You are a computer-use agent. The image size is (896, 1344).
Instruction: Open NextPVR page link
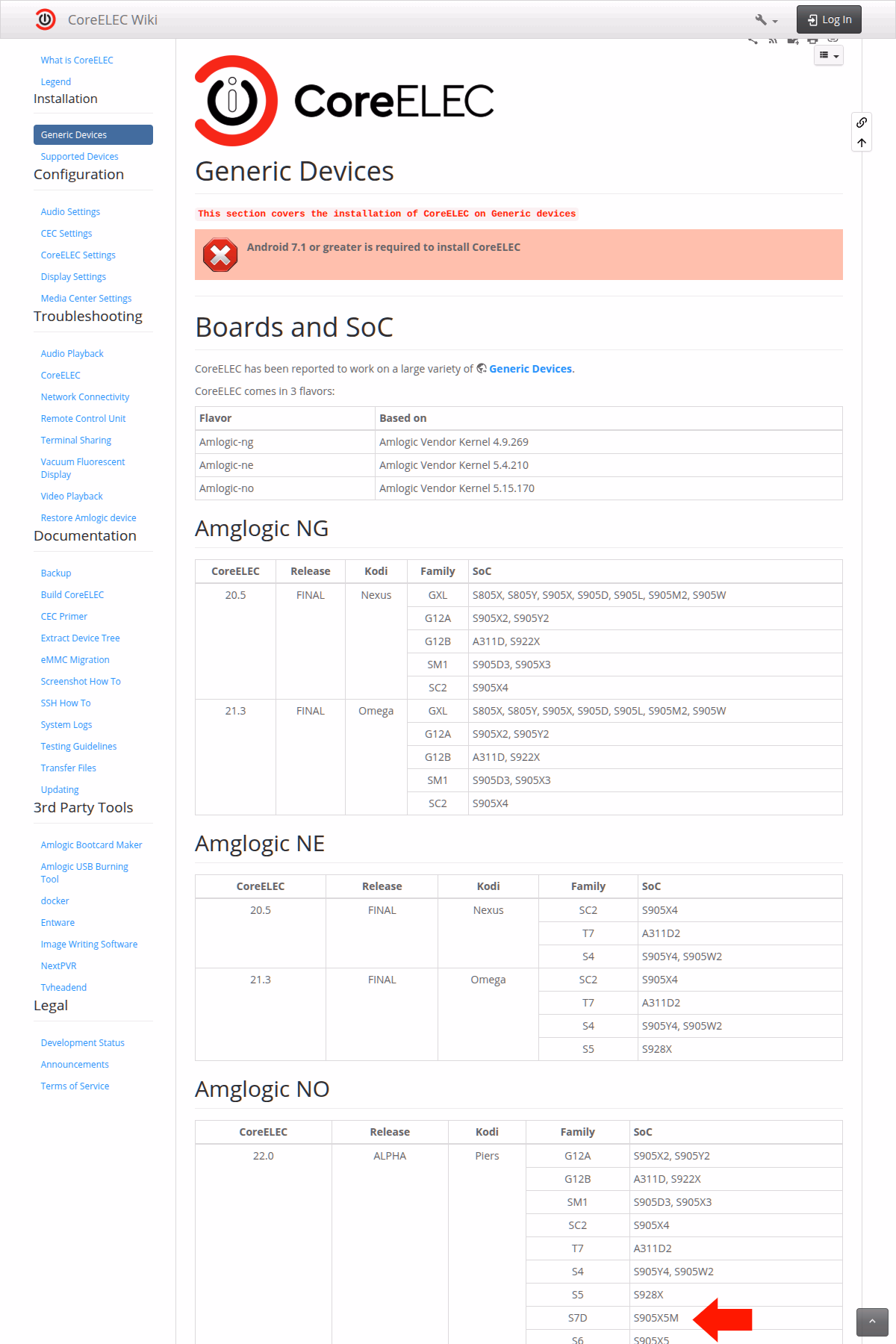point(59,966)
